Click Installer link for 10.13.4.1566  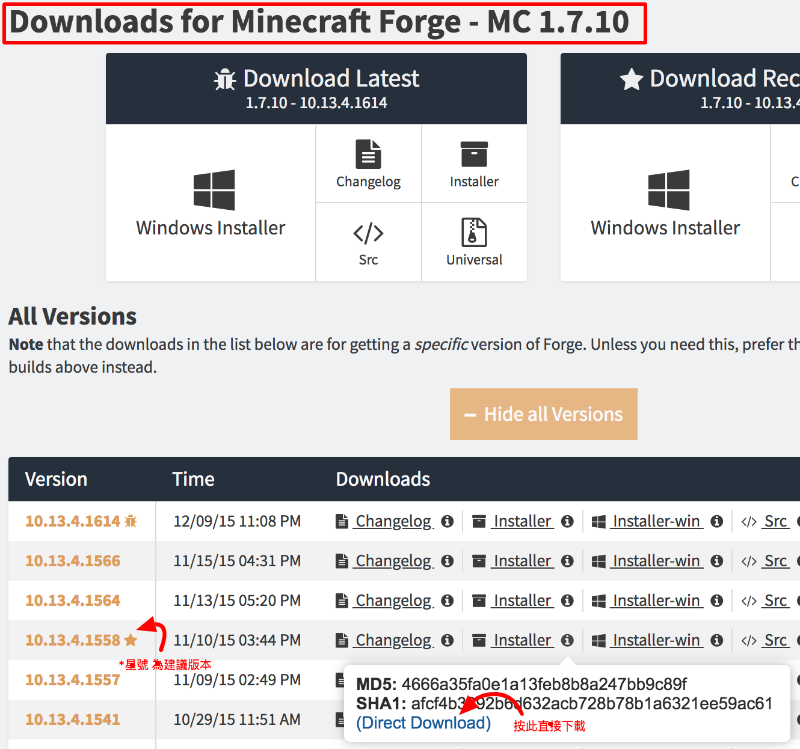522,561
